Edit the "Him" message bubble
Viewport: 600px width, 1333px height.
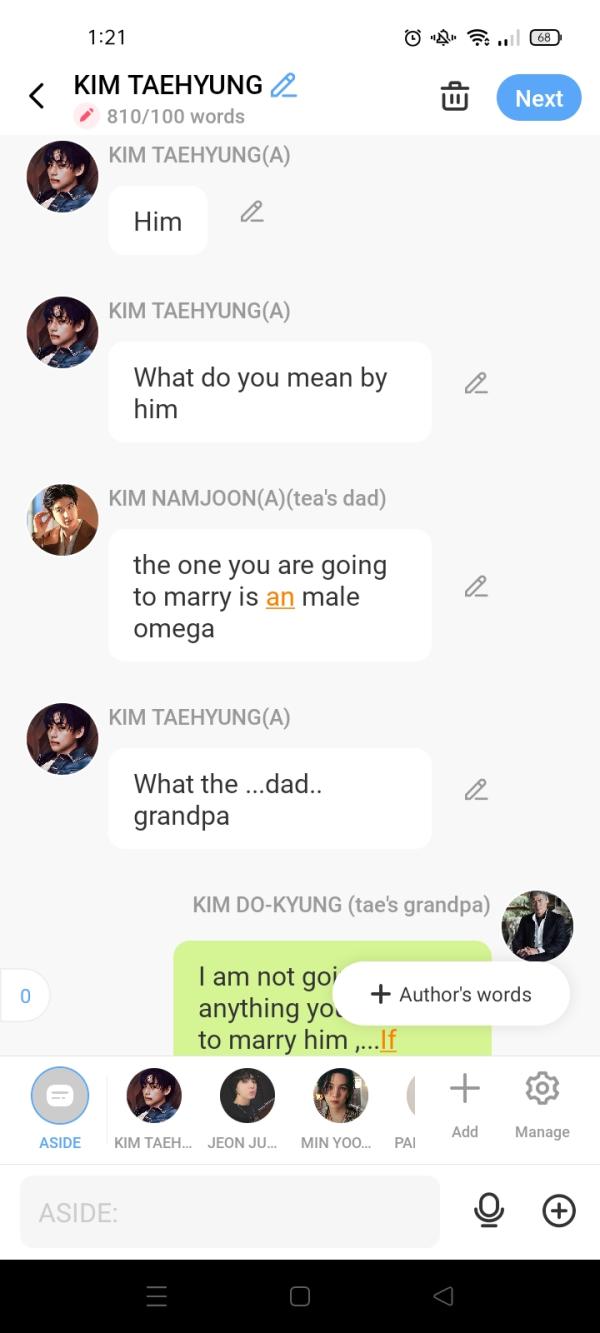[252, 212]
